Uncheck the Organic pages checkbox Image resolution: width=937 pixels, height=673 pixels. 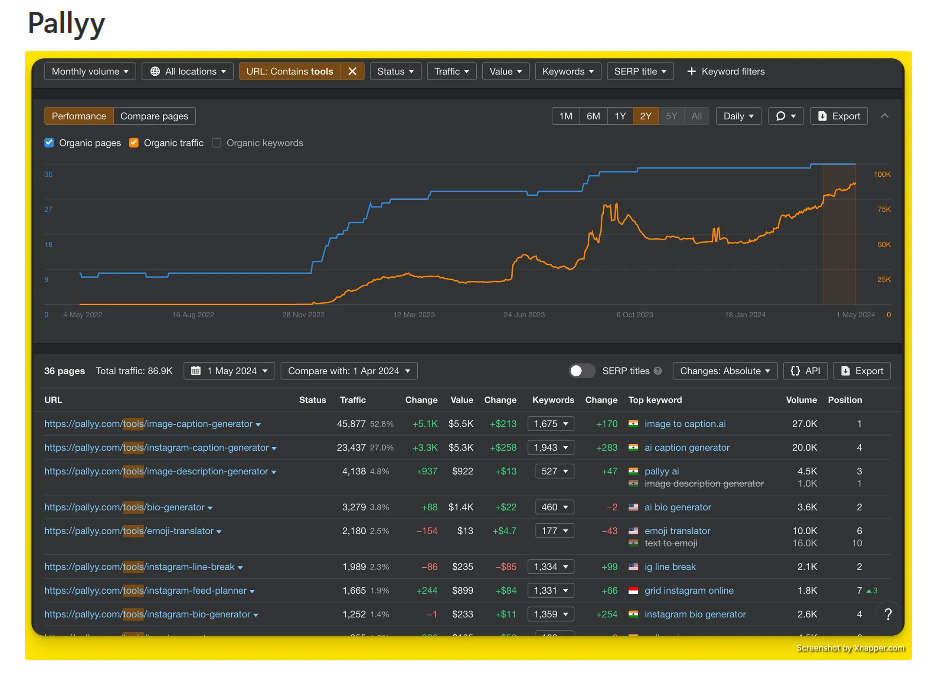50,143
